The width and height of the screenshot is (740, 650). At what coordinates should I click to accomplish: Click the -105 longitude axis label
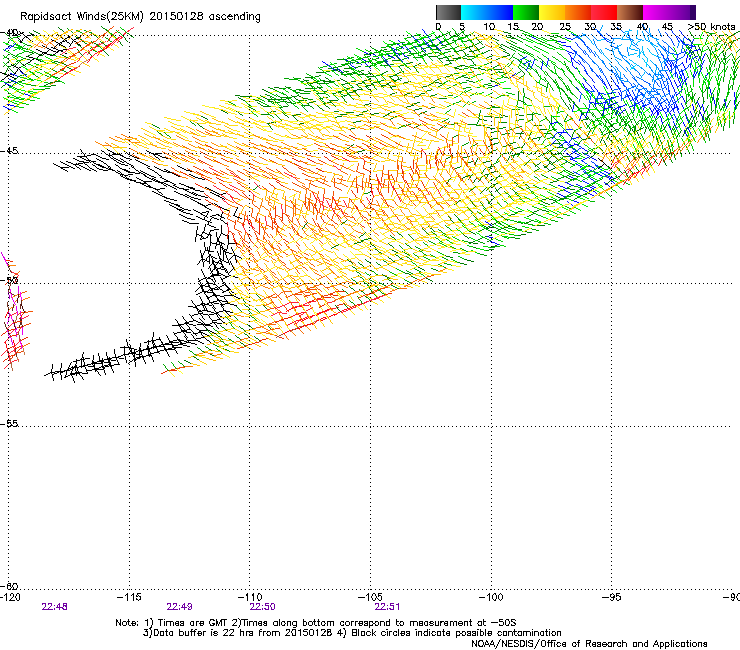coord(370,597)
